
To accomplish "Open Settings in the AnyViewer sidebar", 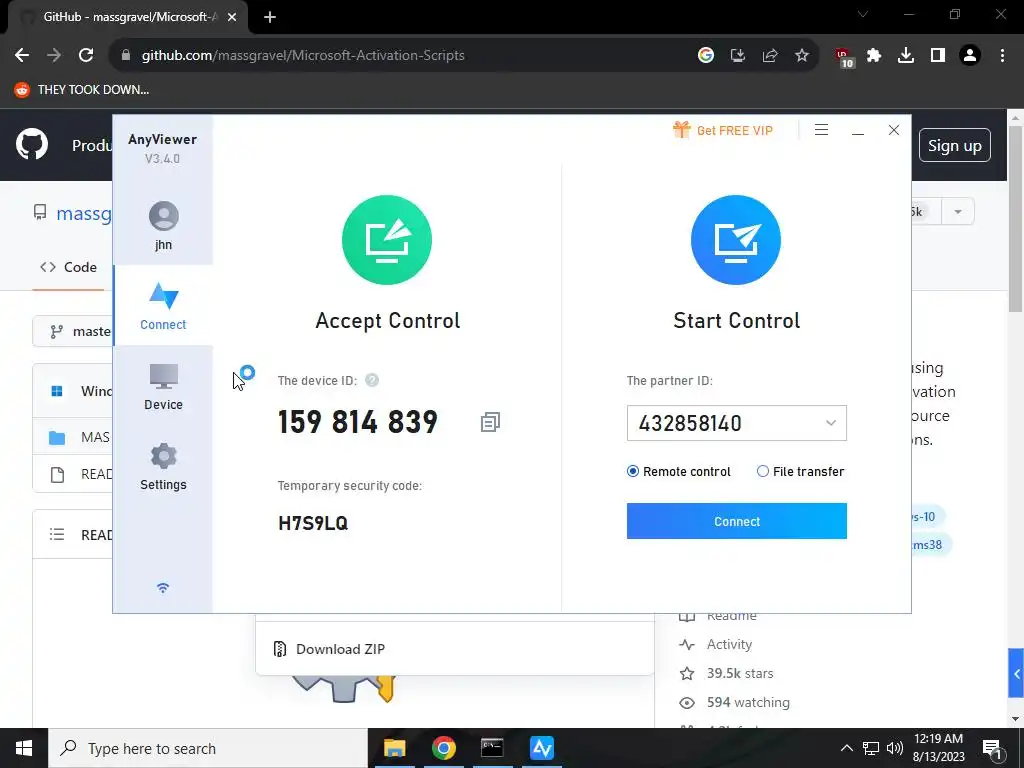I will (x=163, y=467).
